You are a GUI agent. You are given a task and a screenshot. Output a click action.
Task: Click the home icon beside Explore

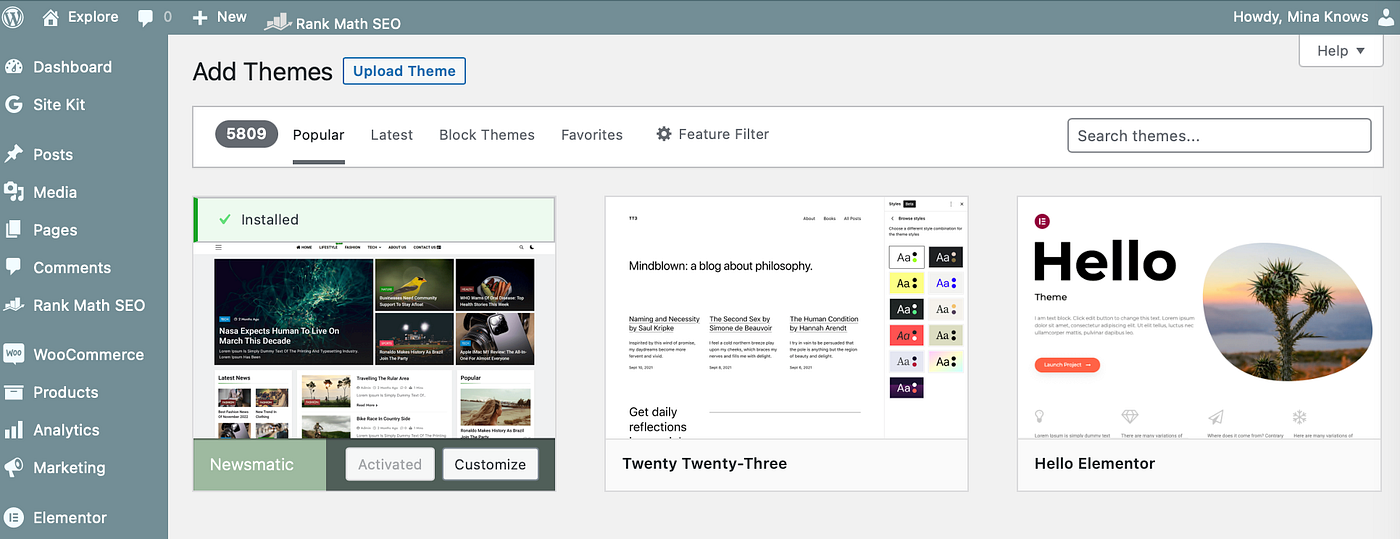coord(51,17)
